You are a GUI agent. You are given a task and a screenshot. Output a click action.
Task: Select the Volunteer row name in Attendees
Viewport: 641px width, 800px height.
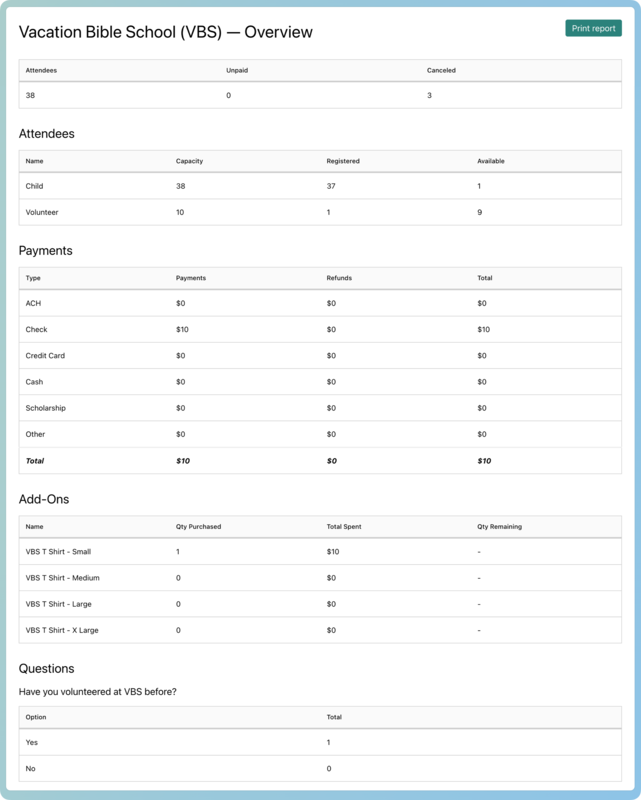click(42, 212)
